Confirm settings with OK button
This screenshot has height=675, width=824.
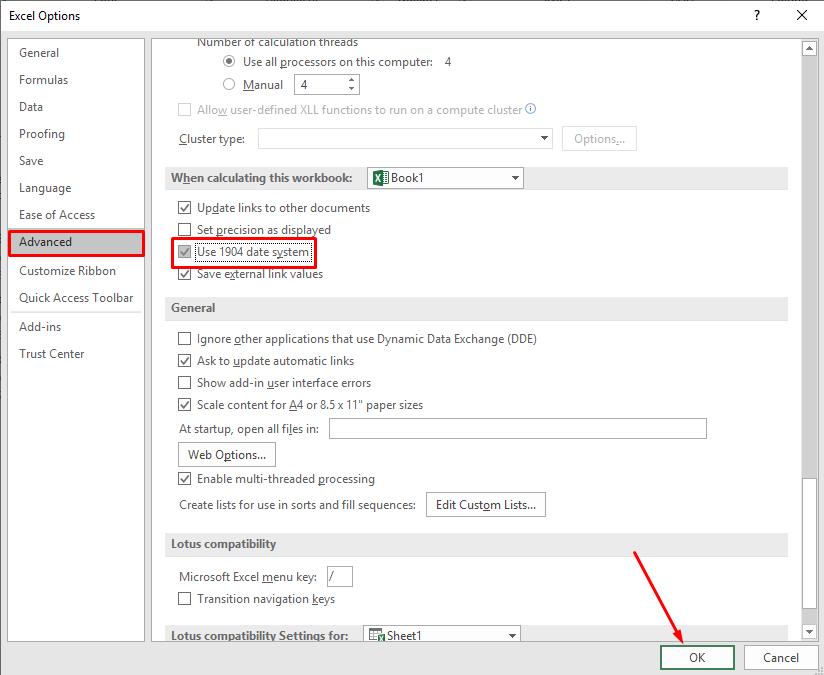697,658
